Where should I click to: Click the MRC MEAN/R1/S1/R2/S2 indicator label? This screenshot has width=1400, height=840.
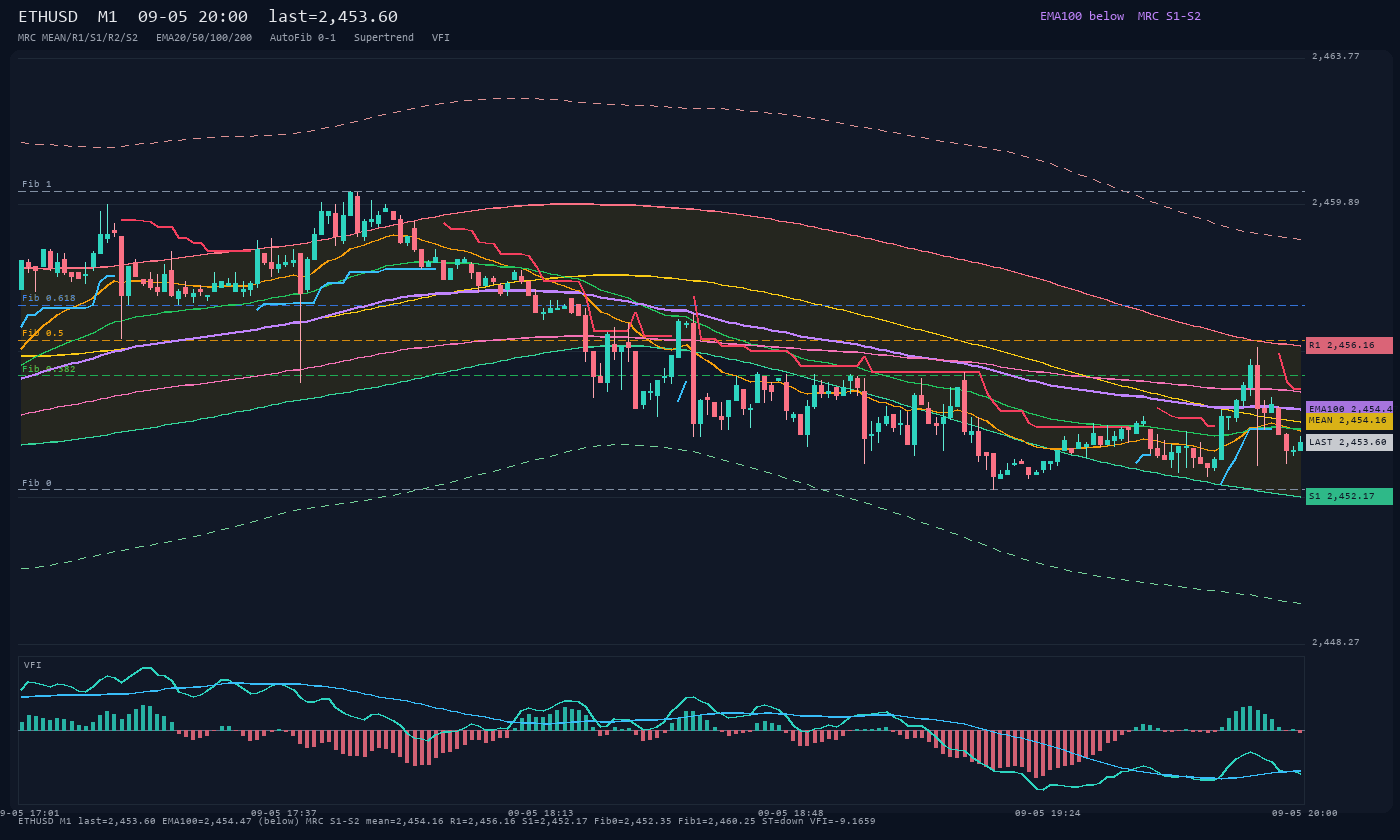78,37
